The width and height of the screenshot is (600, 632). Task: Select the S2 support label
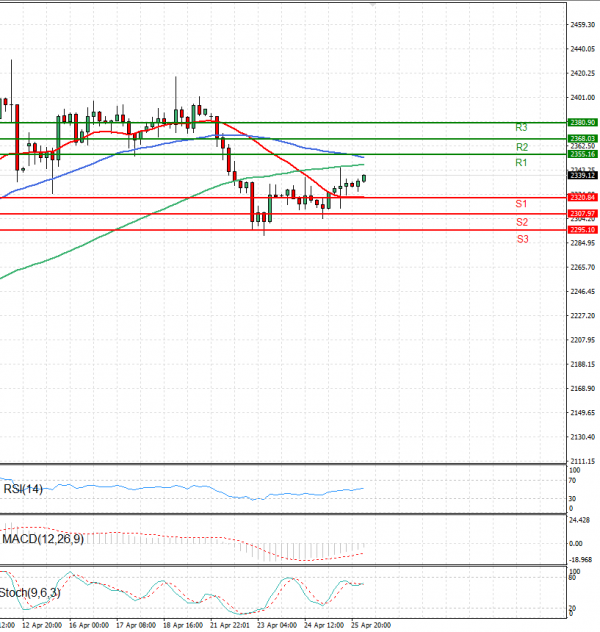[x=522, y=222]
